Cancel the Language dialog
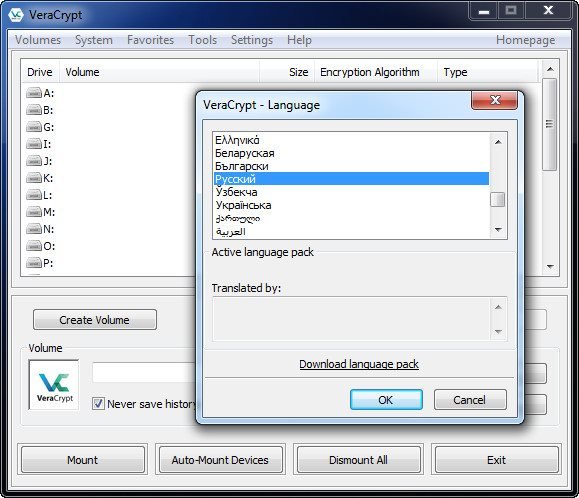 [470, 400]
